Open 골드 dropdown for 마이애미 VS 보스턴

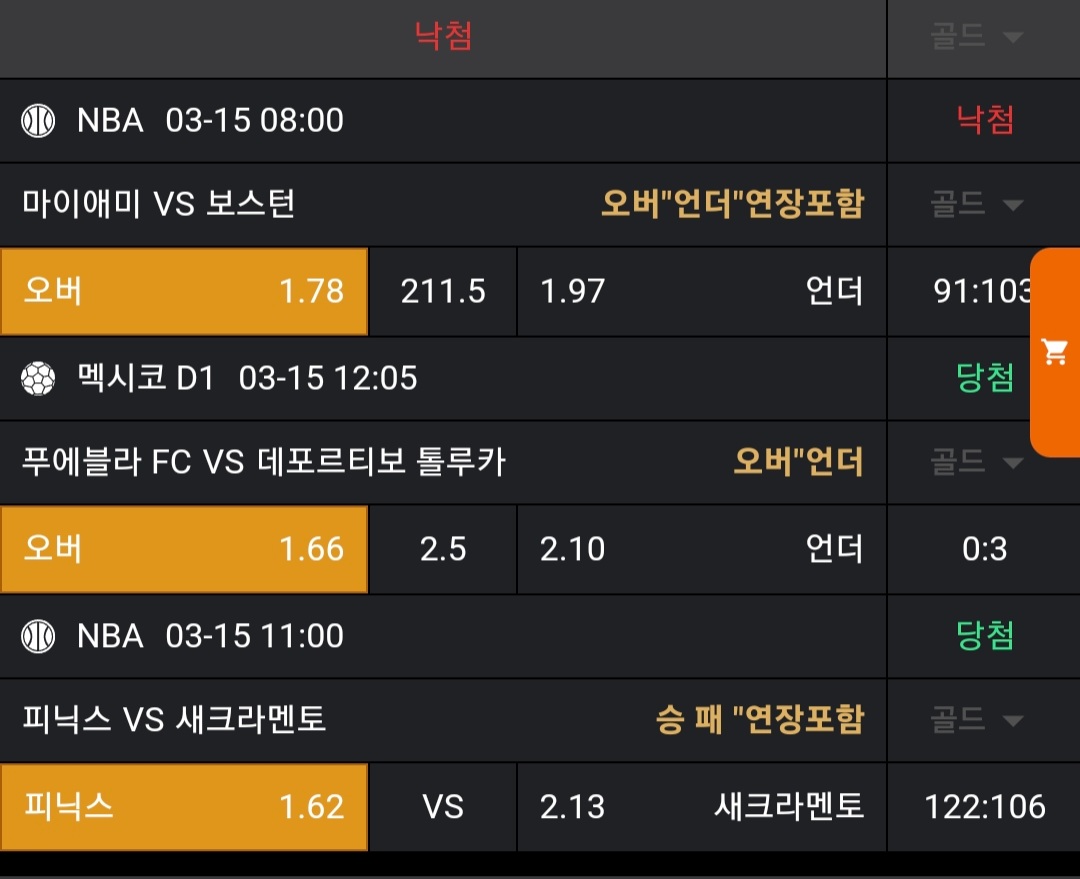[x=977, y=205]
